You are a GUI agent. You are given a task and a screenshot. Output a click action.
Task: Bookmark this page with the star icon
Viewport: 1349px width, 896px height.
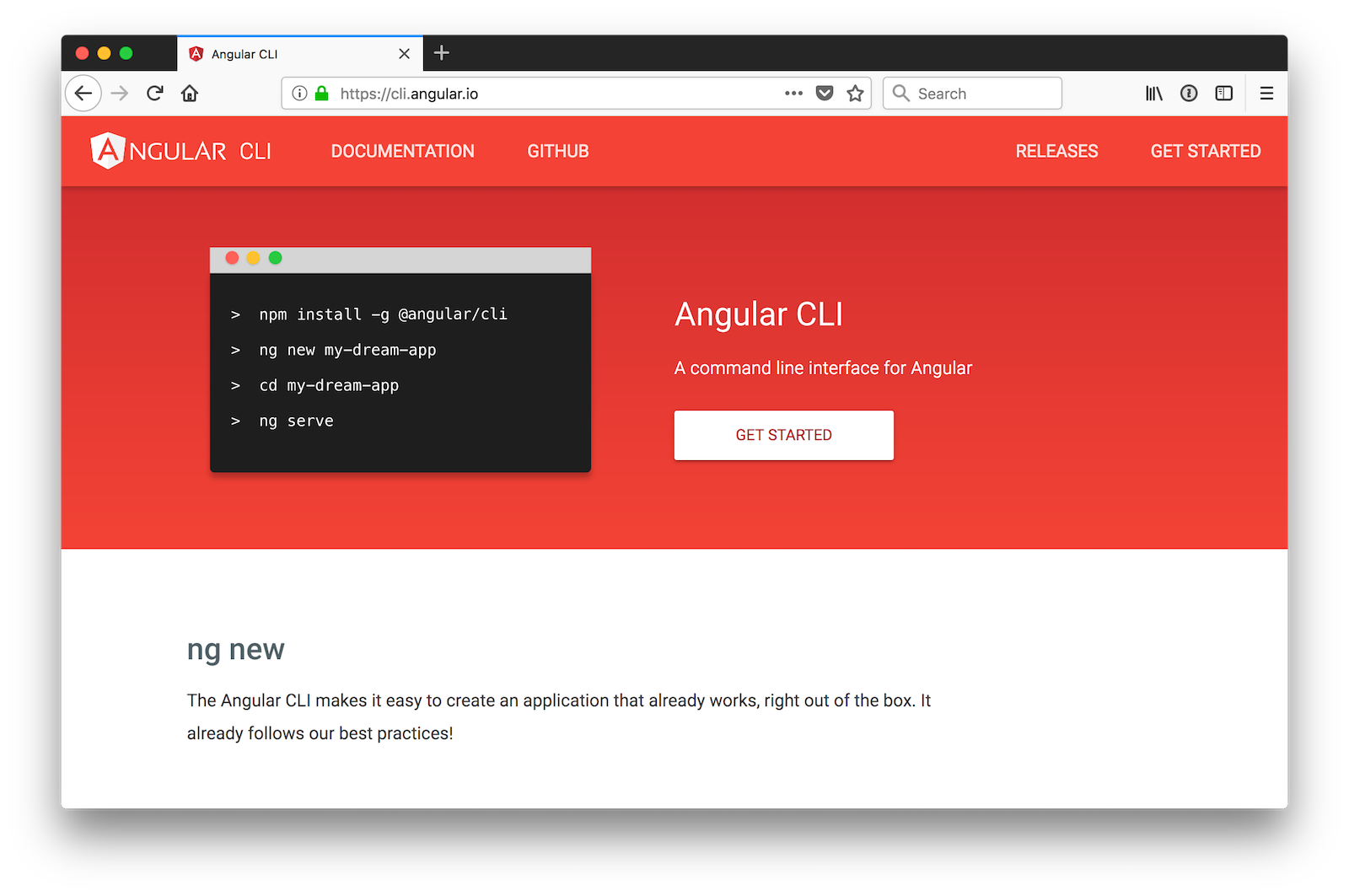(855, 94)
